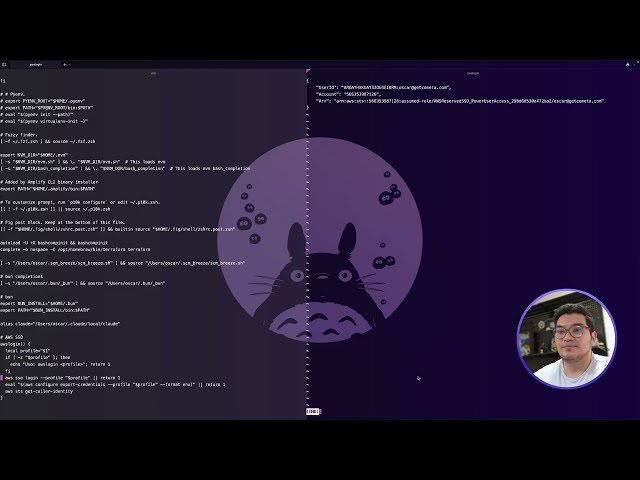
Task: Click the Arn line in the right pane
Action: [460, 101]
